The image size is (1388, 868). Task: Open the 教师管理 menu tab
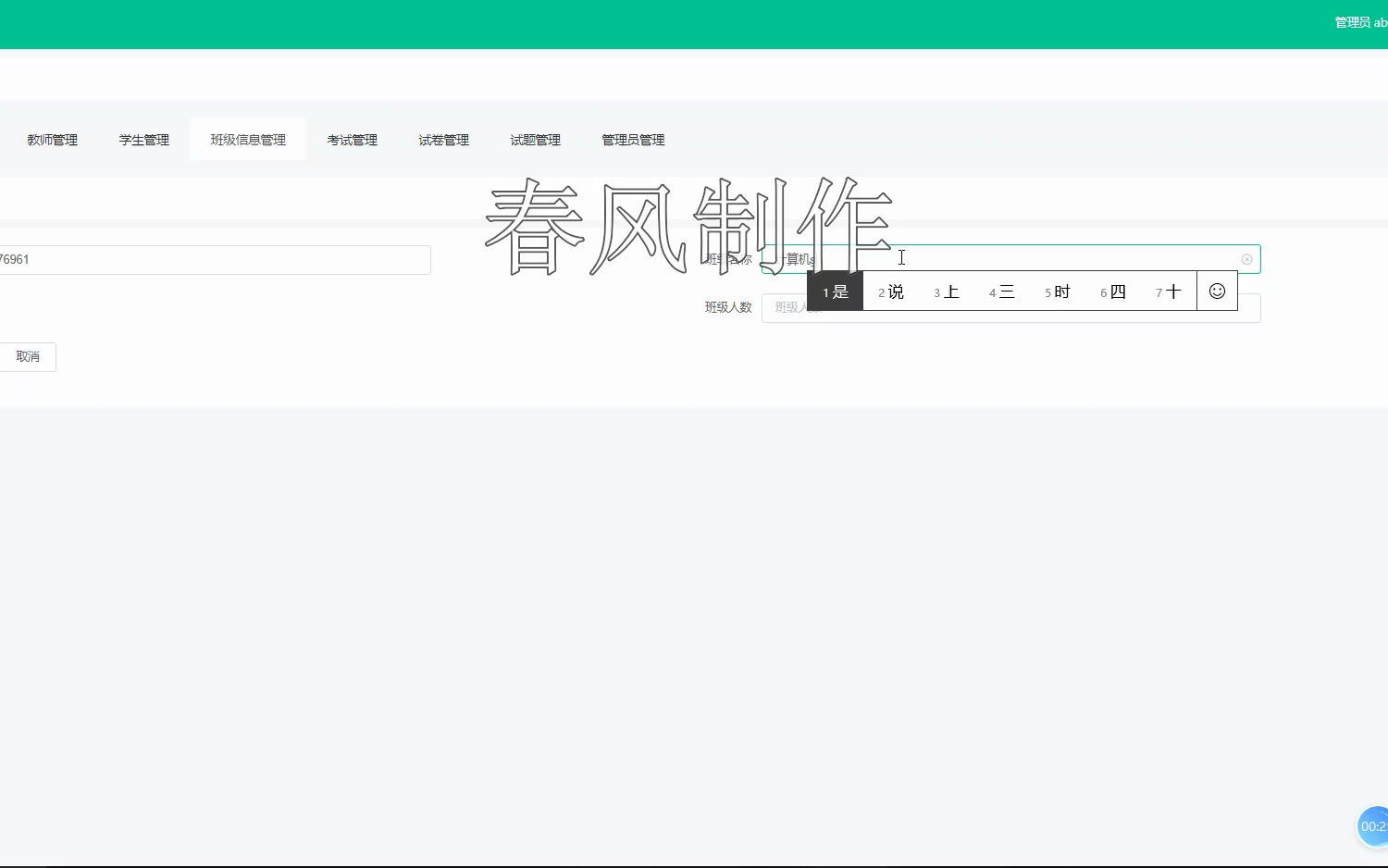pos(52,140)
